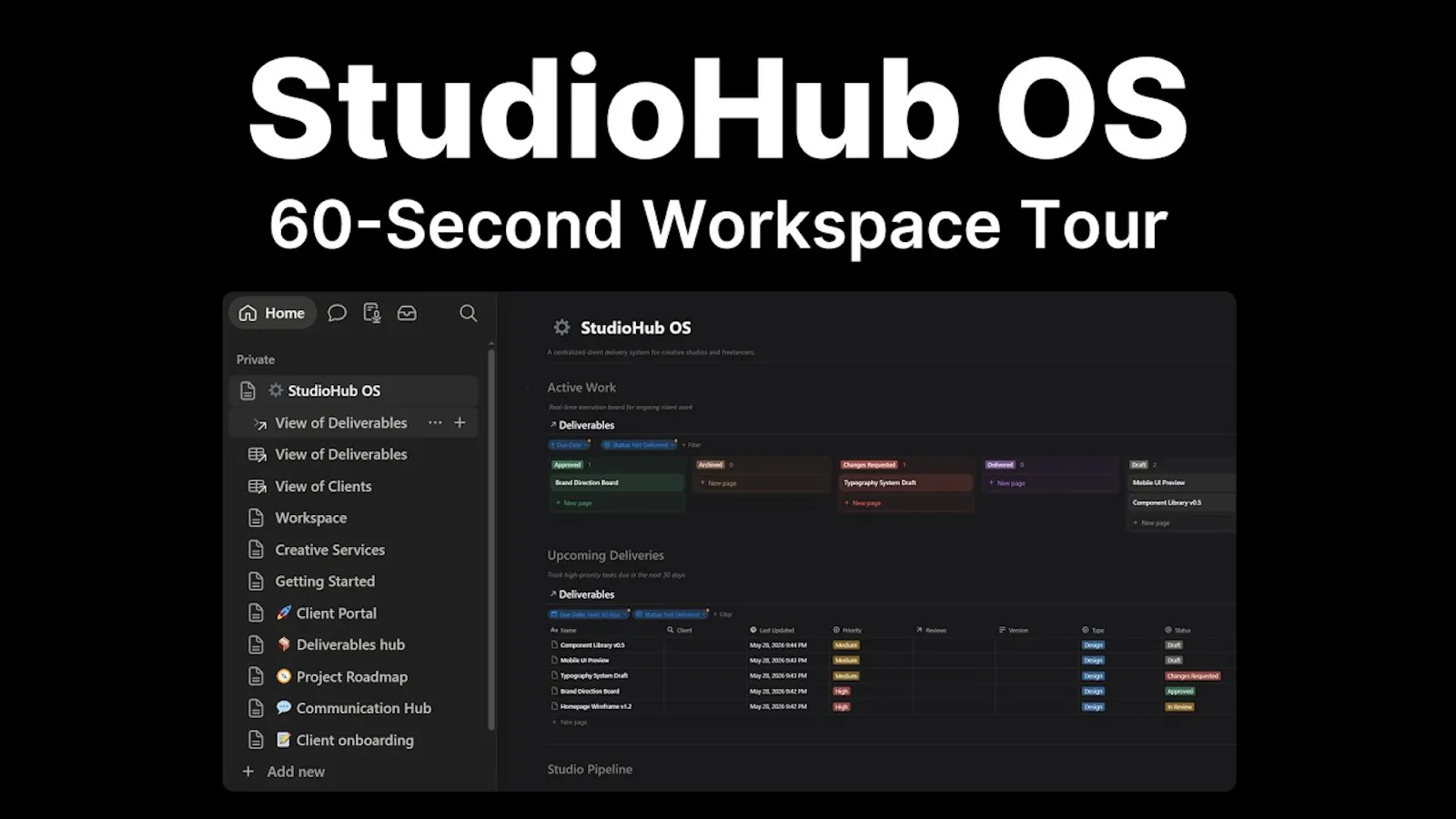The width and height of the screenshot is (1456, 819).
Task: Open the linked View of Deliverables item
Action: (341, 422)
